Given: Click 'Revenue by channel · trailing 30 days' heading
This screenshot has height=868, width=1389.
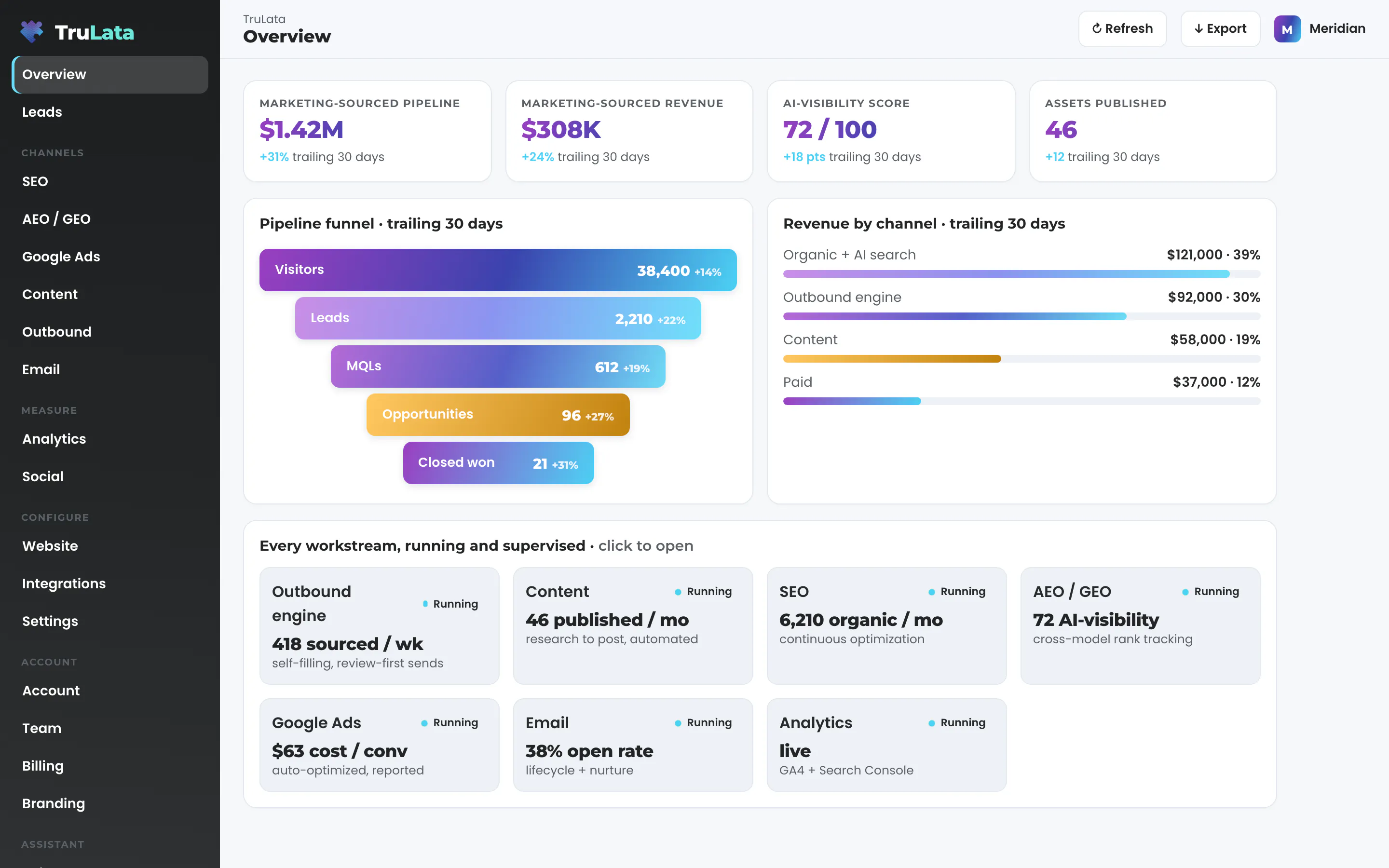Looking at the screenshot, I should coord(924,224).
